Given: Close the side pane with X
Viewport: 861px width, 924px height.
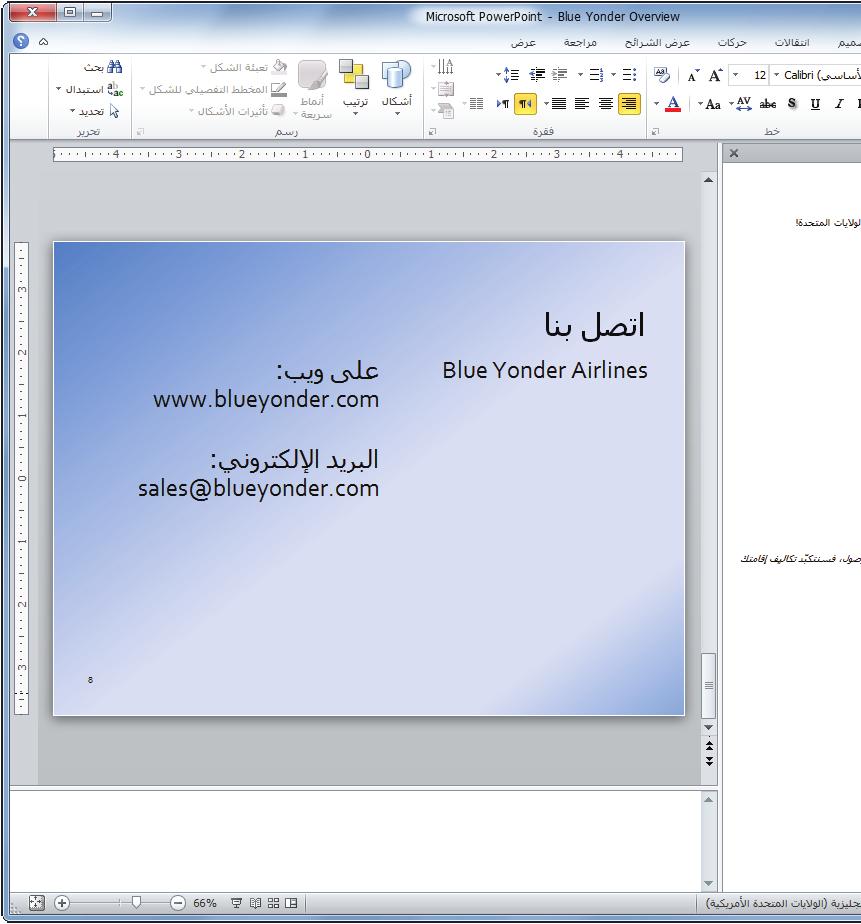Looking at the screenshot, I should click(734, 153).
